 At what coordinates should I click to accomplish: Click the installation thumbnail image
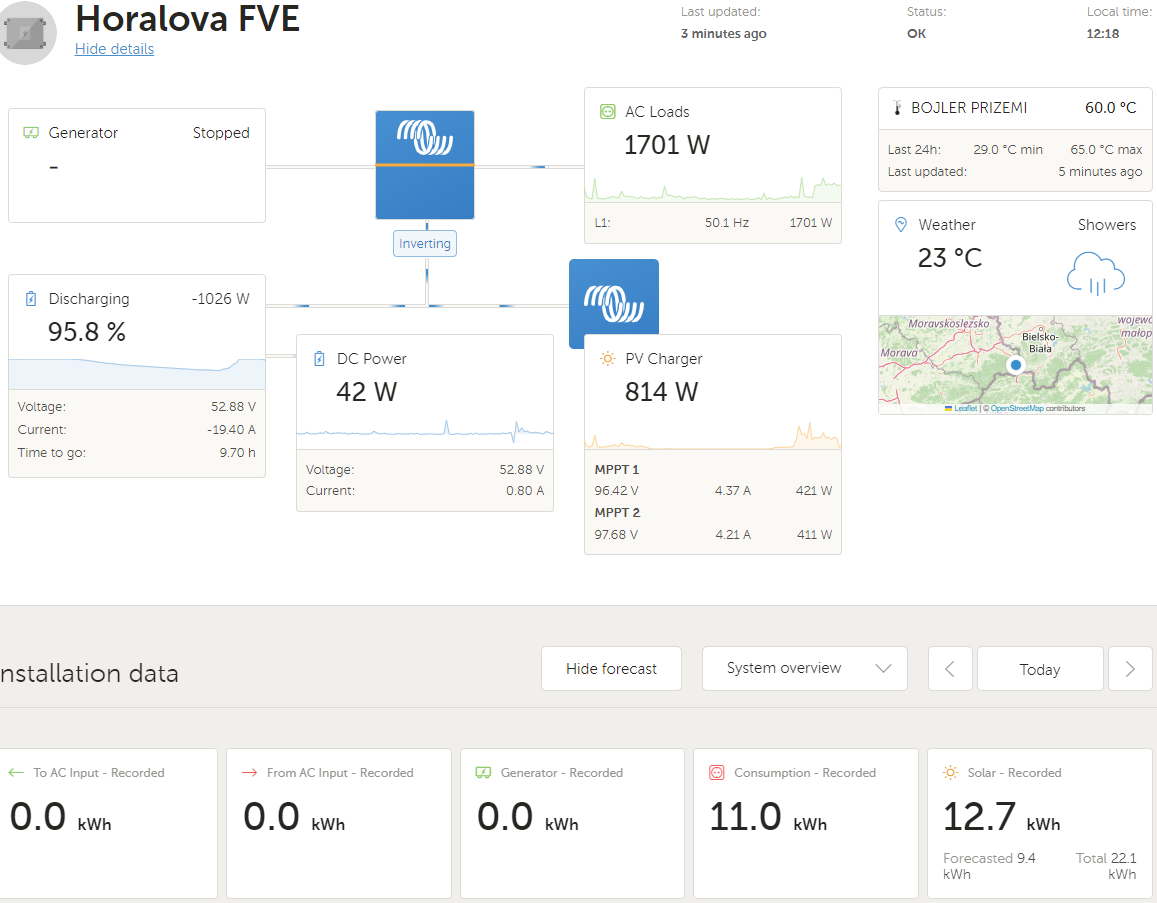point(24,33)
